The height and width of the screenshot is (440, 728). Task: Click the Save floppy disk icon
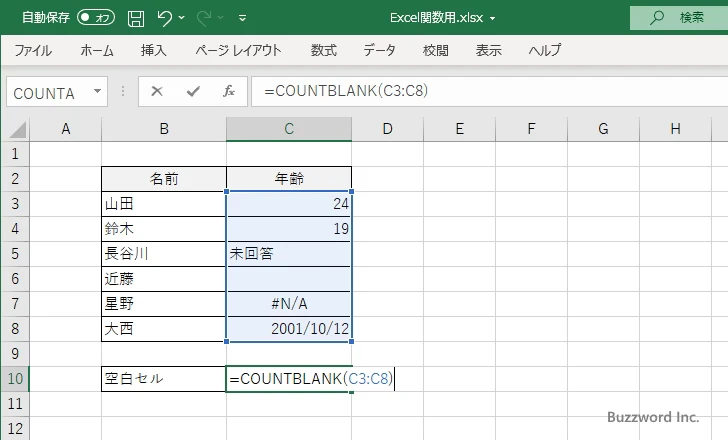point(136,18)
